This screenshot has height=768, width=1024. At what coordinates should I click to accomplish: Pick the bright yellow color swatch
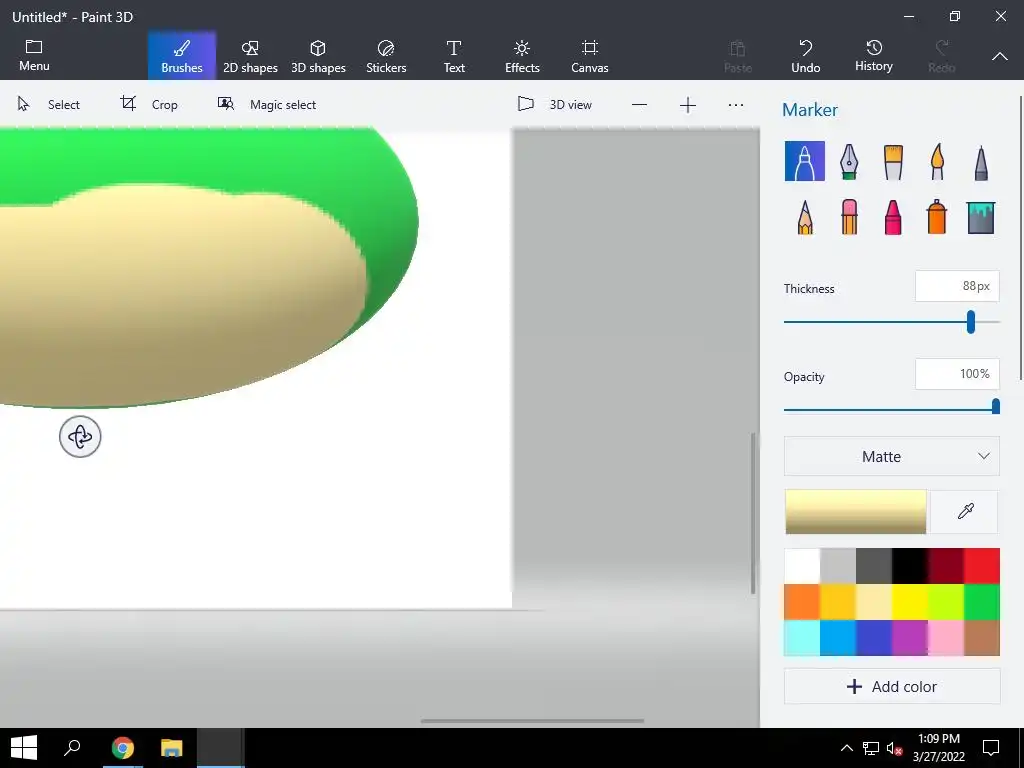pyautogui.click(x=910, y=601)
